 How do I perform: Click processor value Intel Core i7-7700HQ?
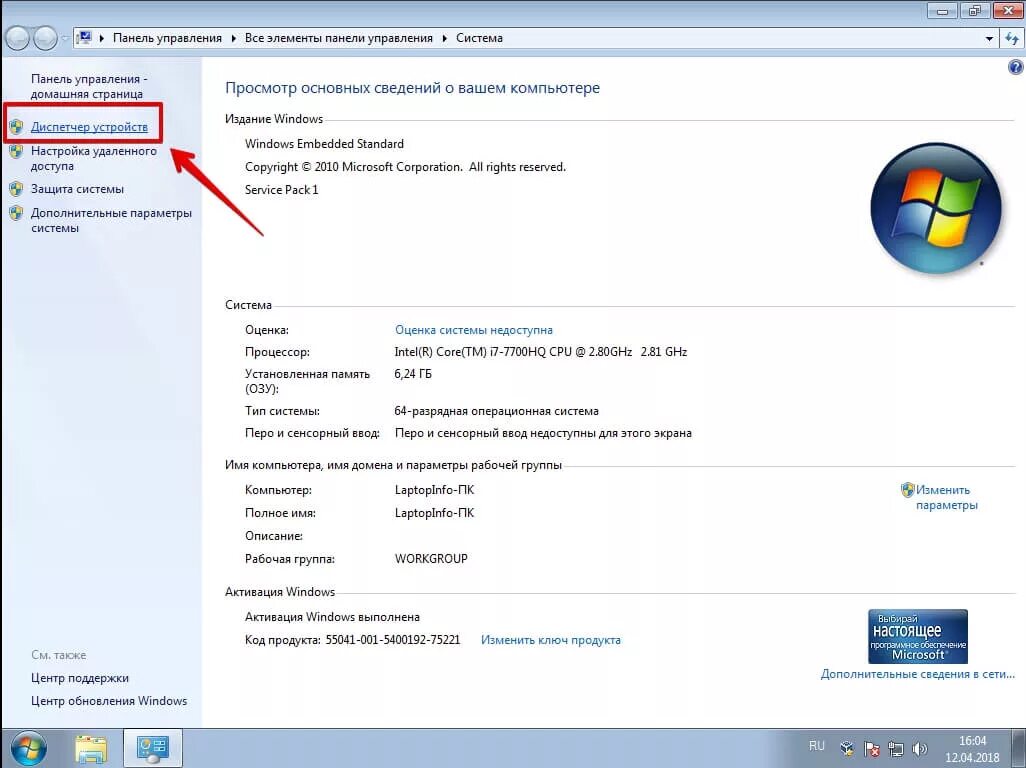[x=540, y=352]
